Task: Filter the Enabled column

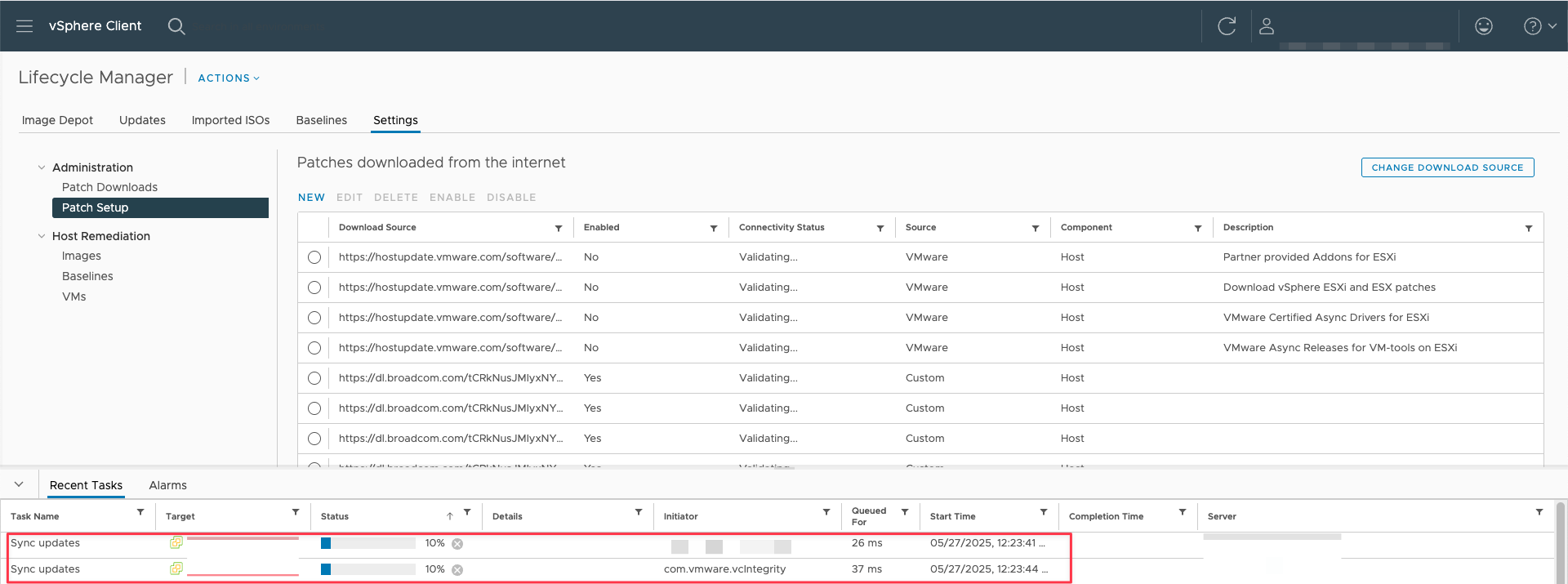Action: coord(714,228)
